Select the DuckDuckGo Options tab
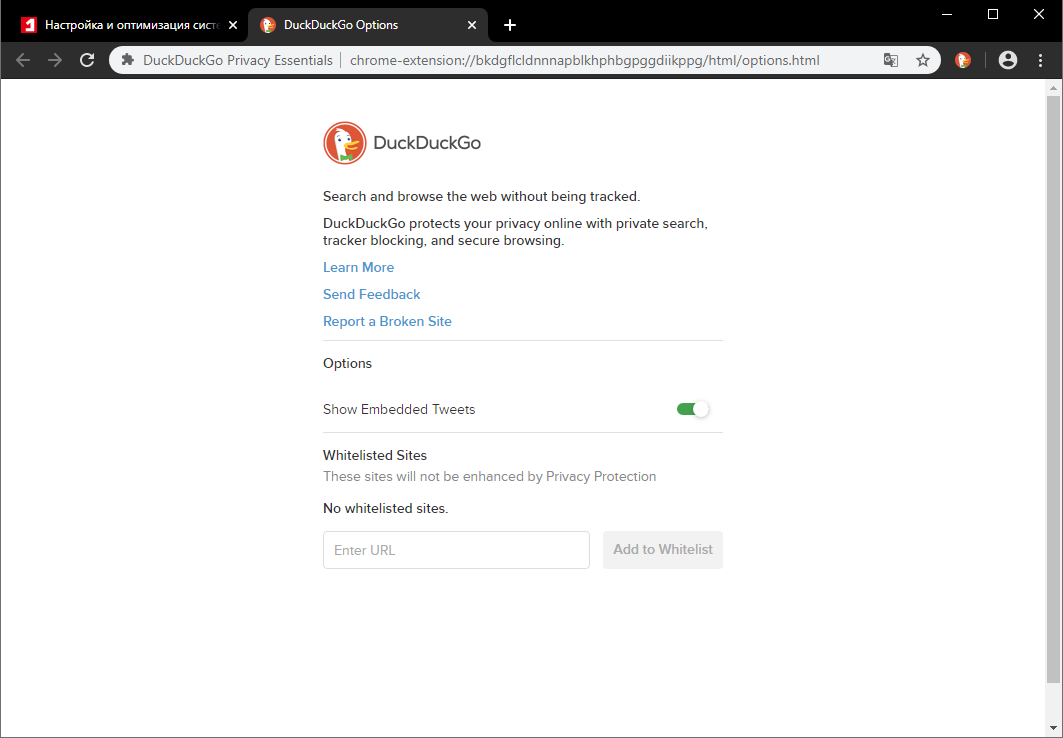Viewport: 1063px width, 738px height. pos(368,25)
